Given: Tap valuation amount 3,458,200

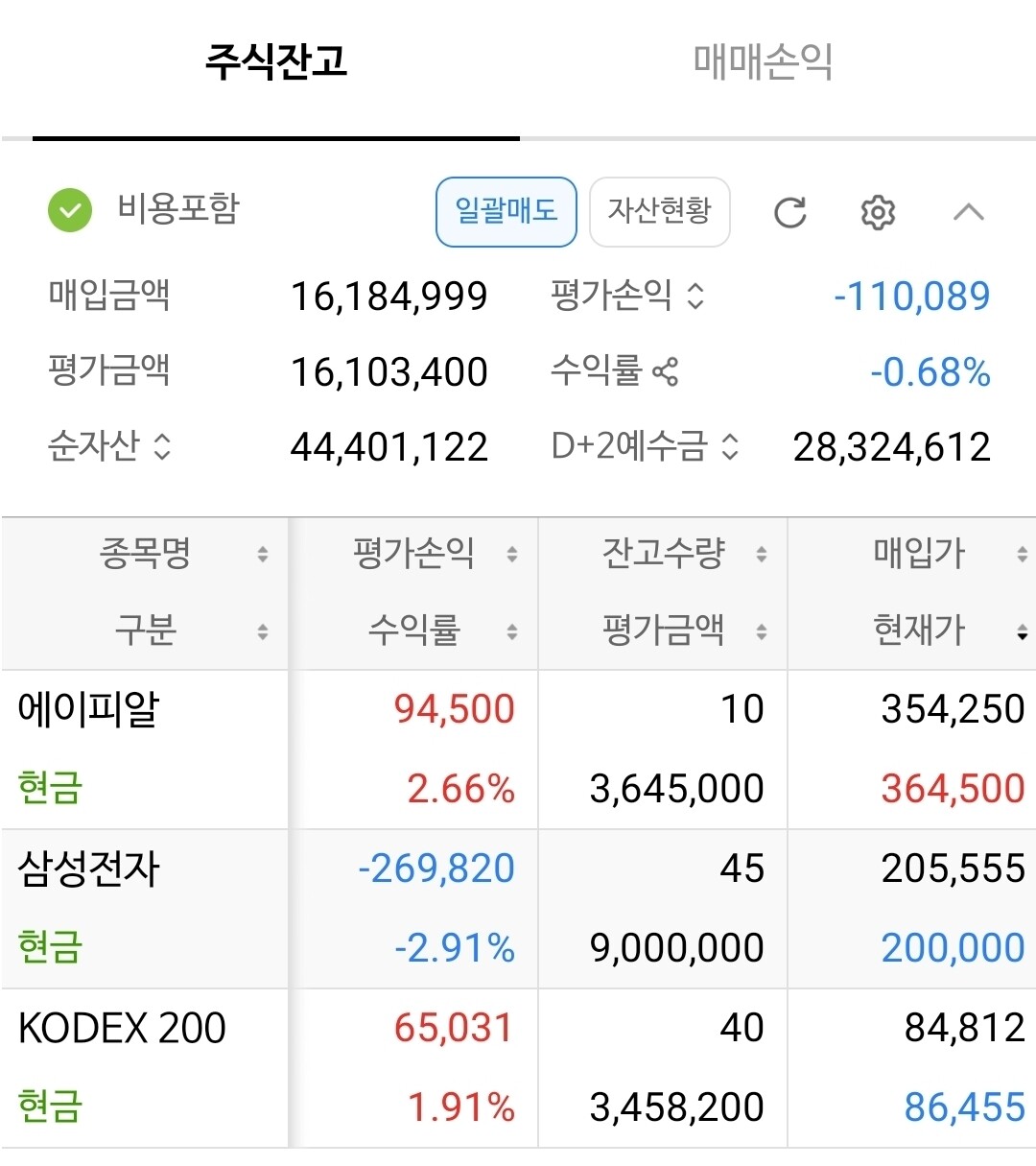Looking at the screenshot, I should [x=677, y=1107].
